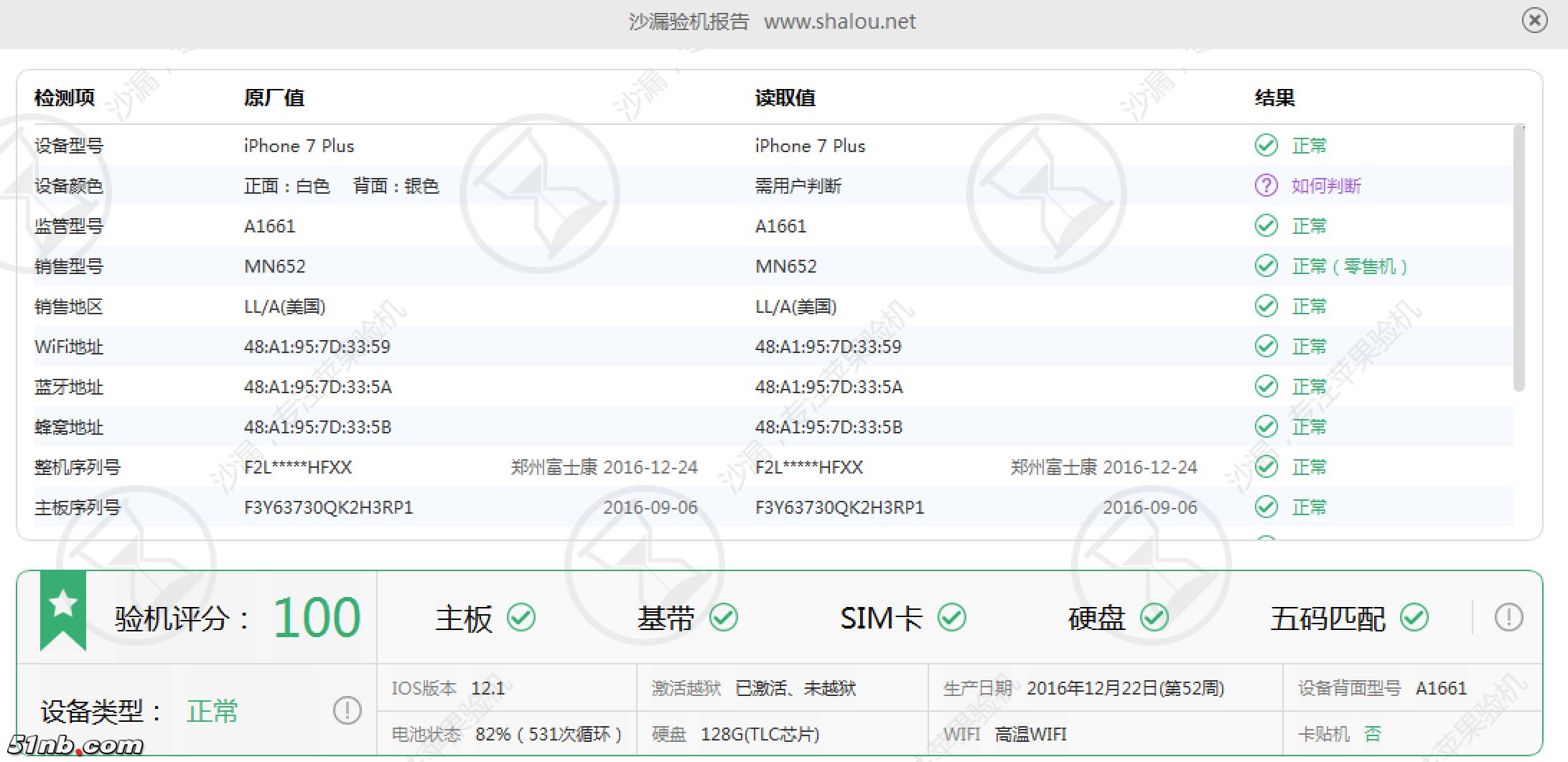
Task: Select the 主板序列号 row value F3Y63730QK2H3RP1
Action: pos(328,507)
